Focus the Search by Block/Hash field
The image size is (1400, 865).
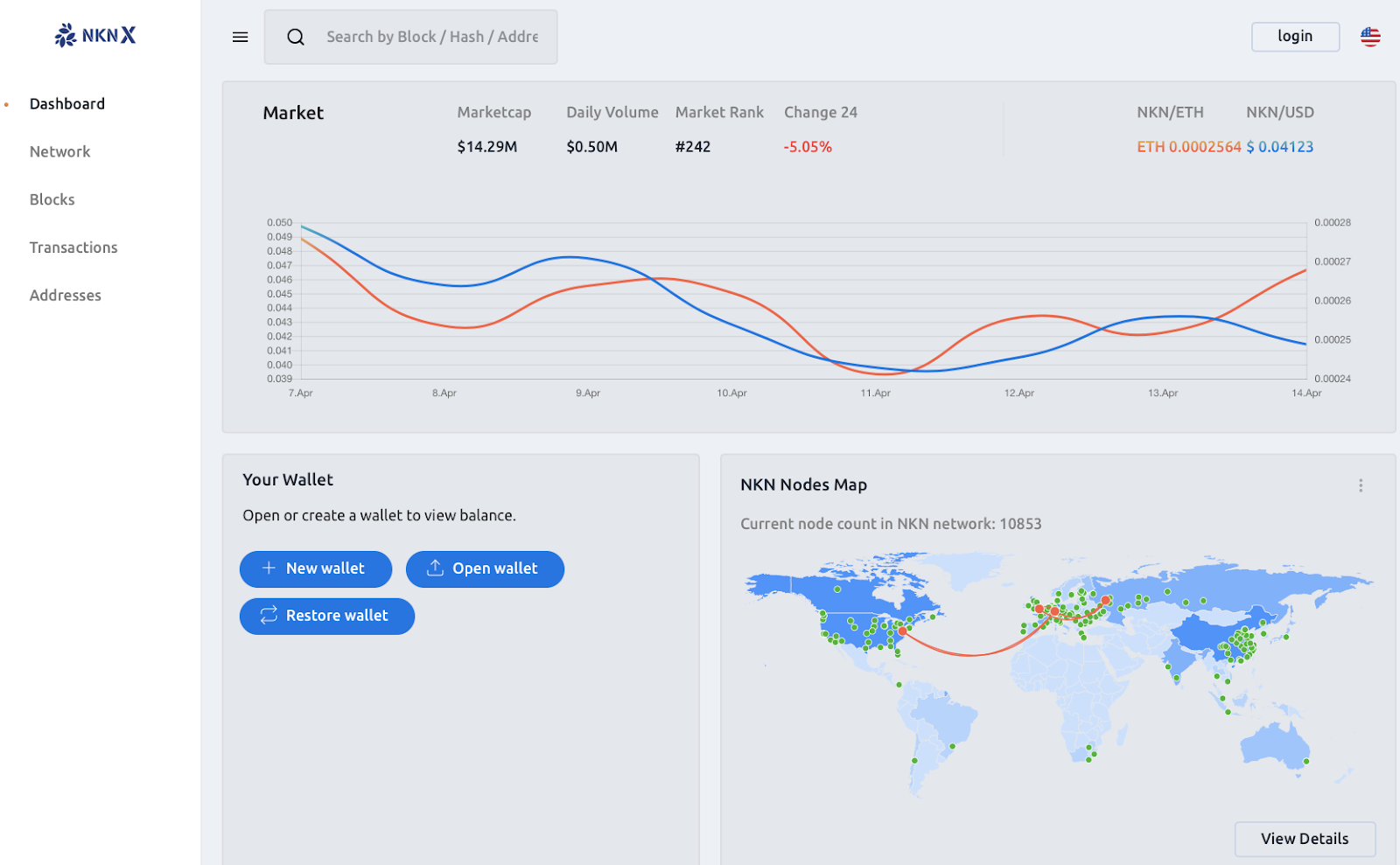pyautogui.click(x=431, y=37)
